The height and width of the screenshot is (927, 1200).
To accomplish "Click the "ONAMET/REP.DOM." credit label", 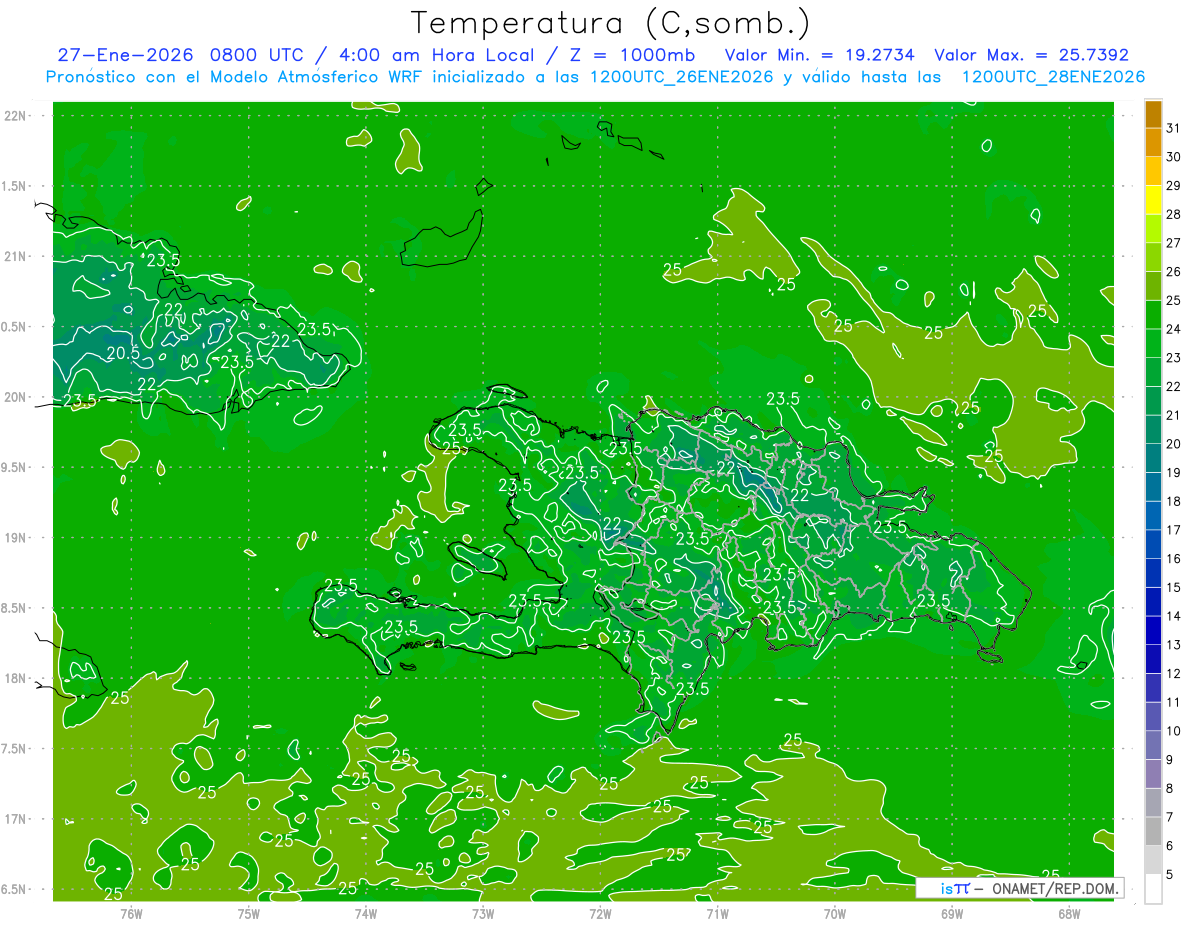I will (1054, 888).
